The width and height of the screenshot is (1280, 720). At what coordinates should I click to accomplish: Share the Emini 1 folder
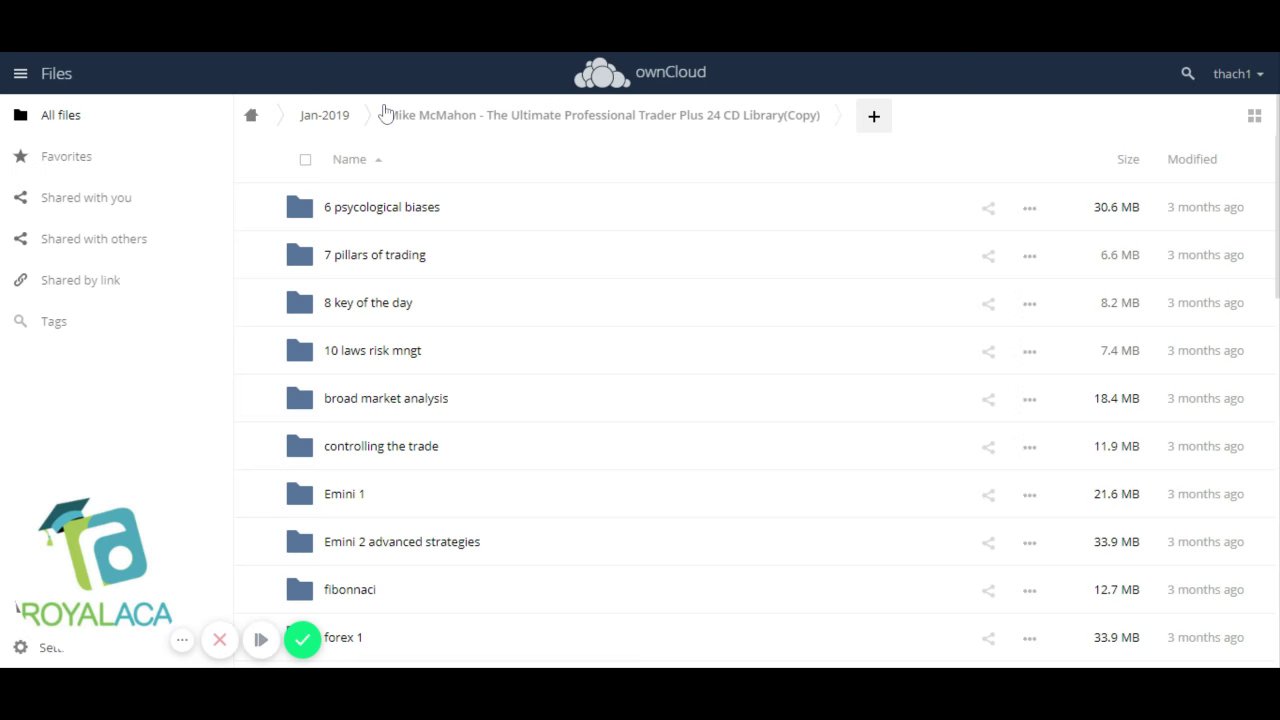[x=988, y=495]
